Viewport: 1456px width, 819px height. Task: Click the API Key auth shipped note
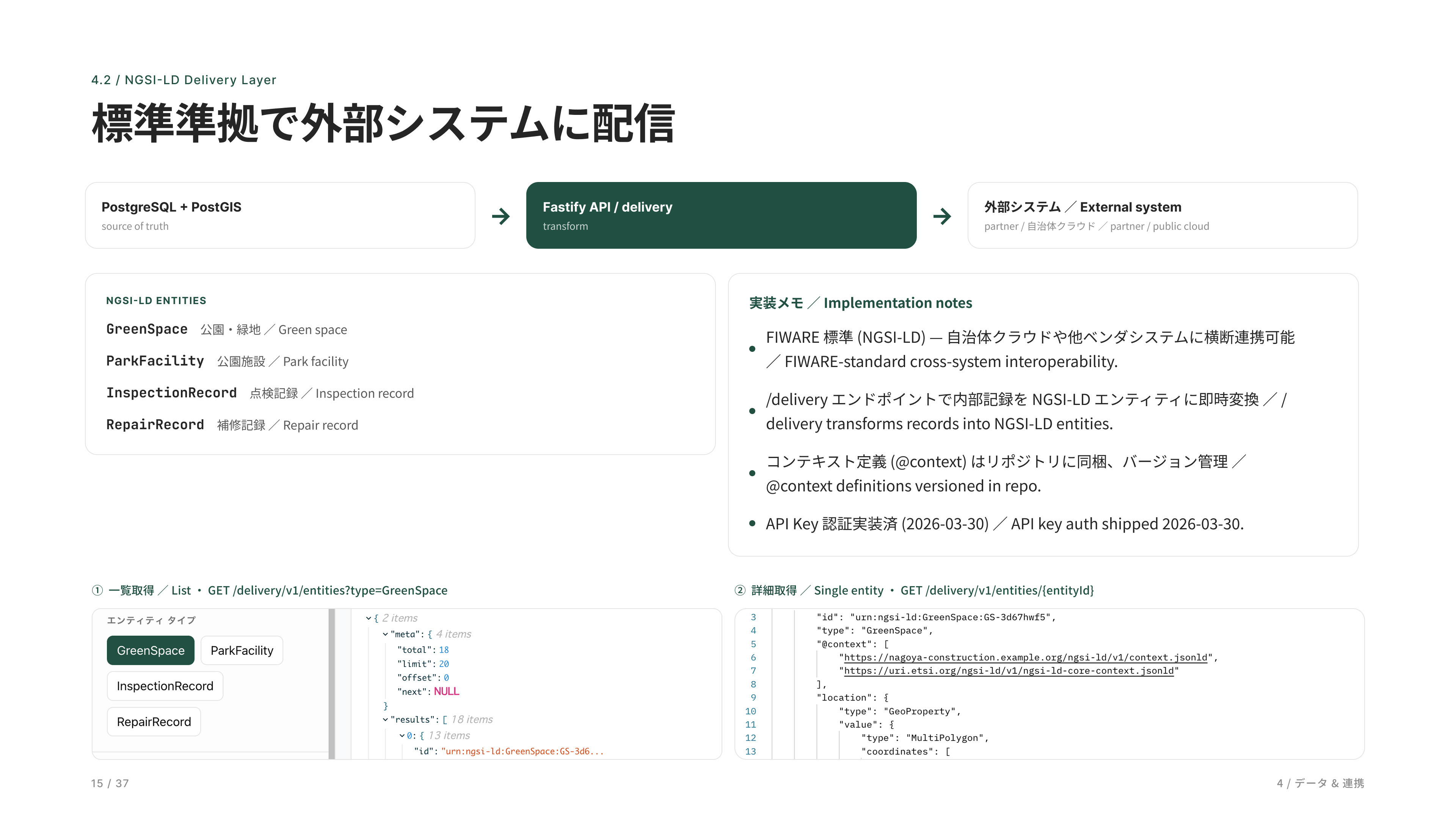click(x=1004, y=523)
